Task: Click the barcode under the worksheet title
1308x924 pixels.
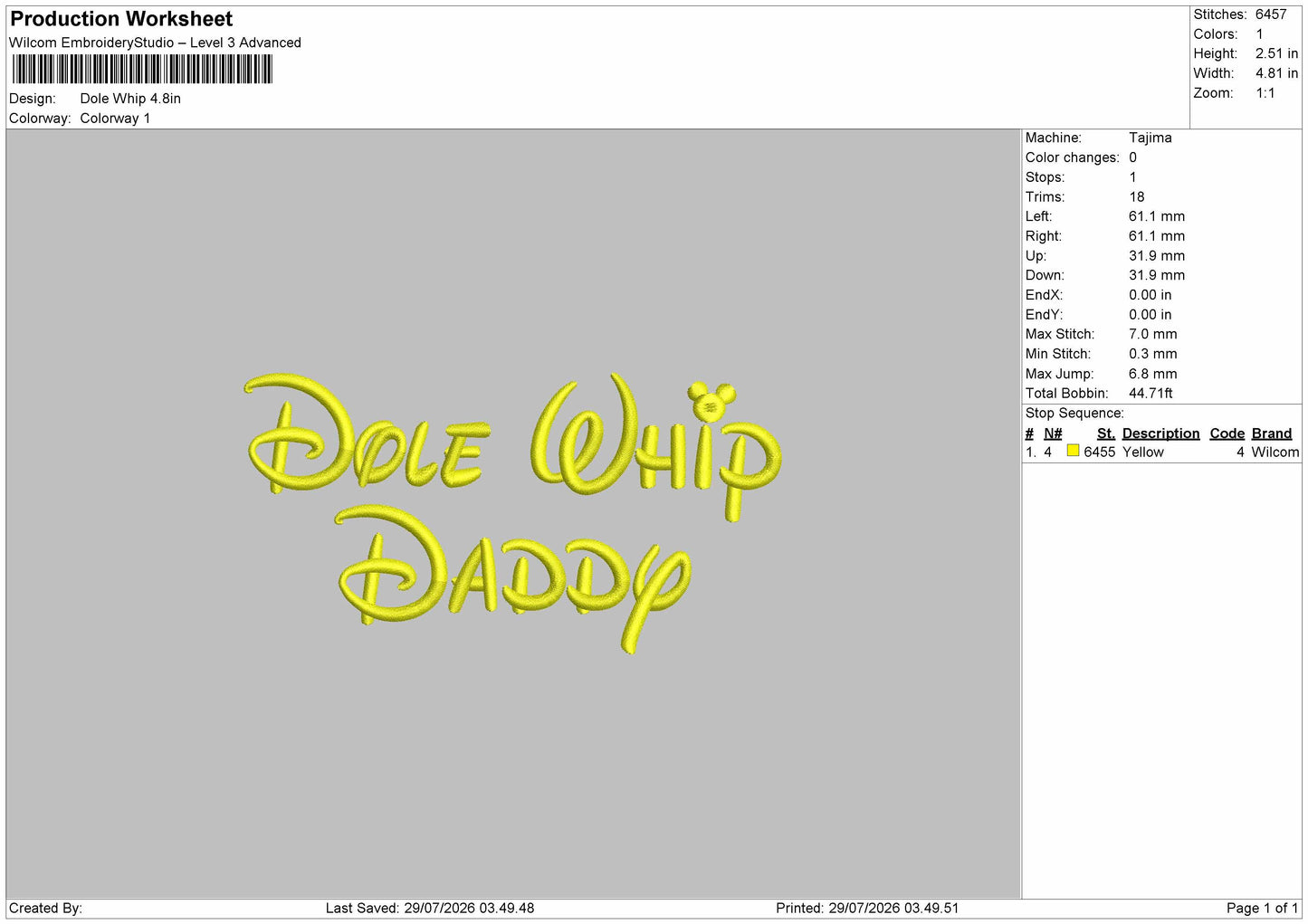Action: coord(142,69)
